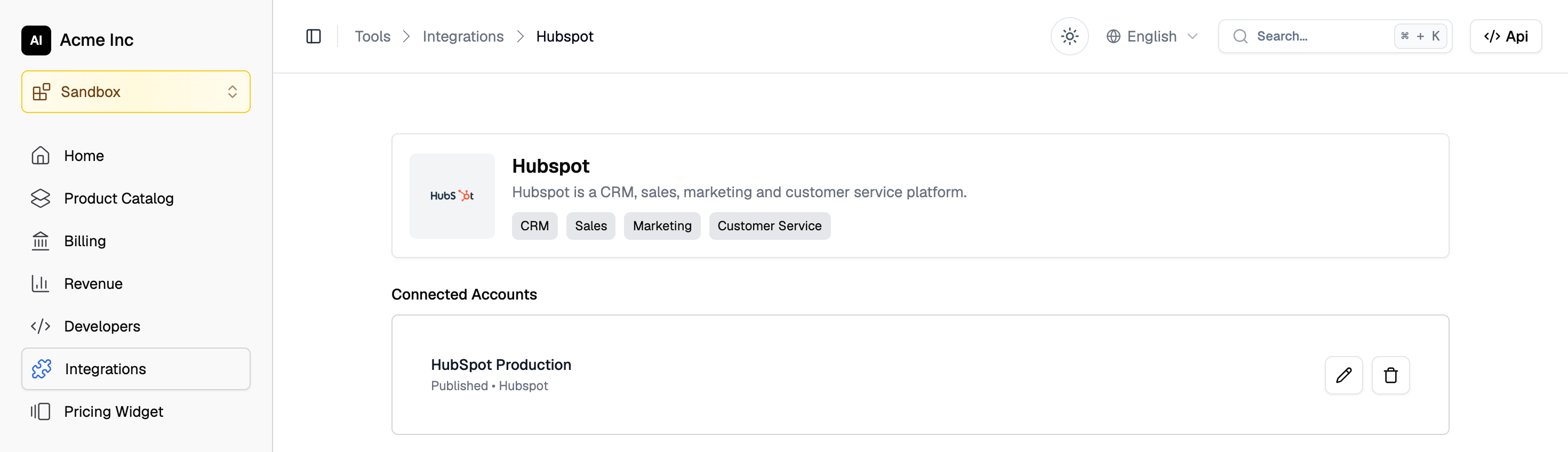Click the Sandbox up-down chevrons

coord(232,92)
